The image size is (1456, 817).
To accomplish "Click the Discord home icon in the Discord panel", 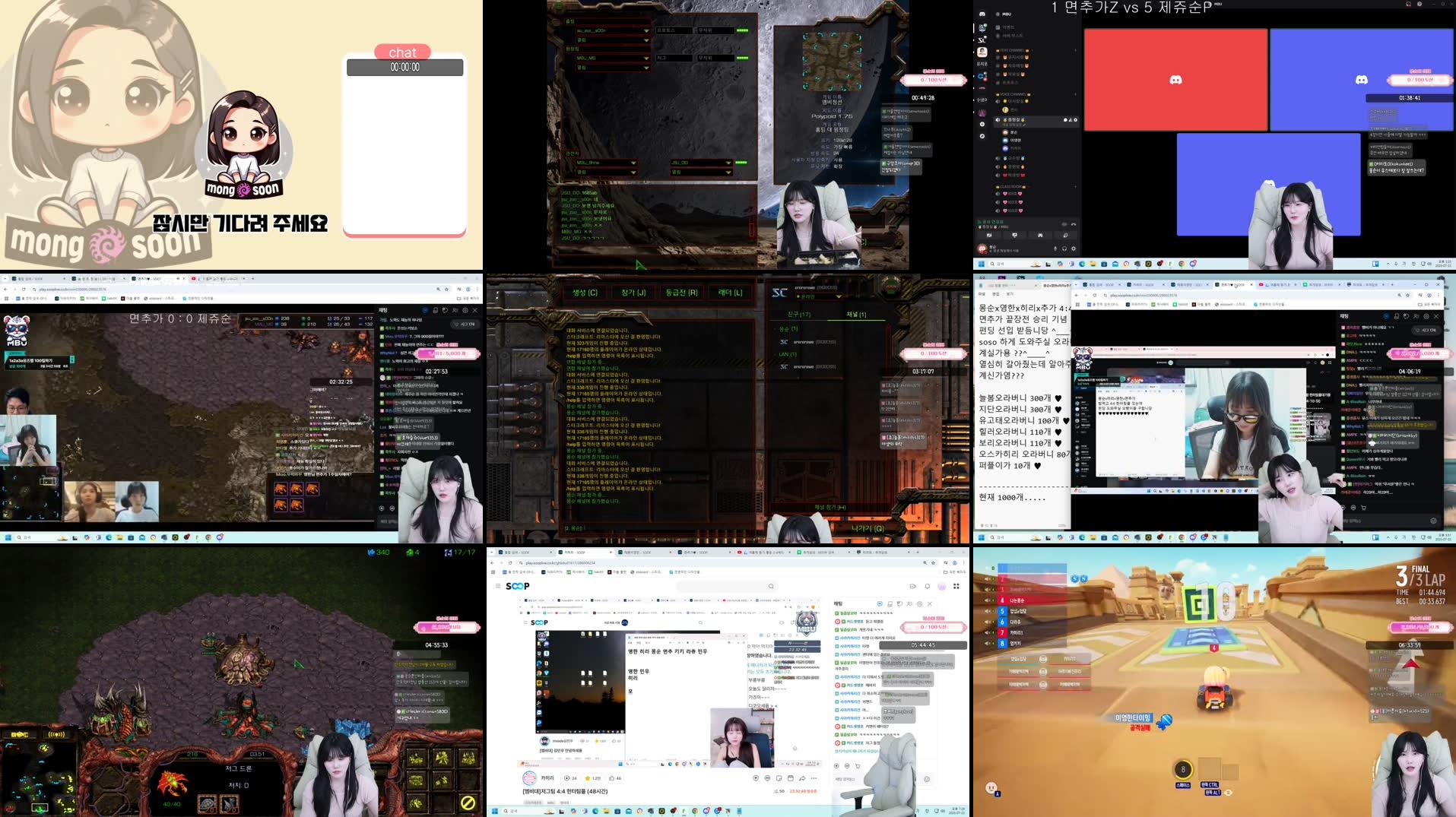I will [x=982, y=14].
